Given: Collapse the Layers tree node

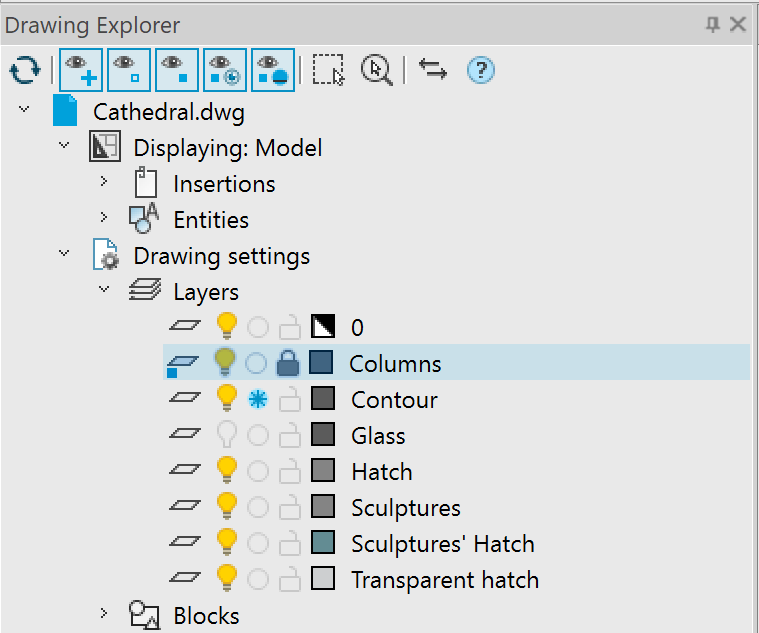Looking at the screenshot, I should pyautogui.click(x=104, y=292).
